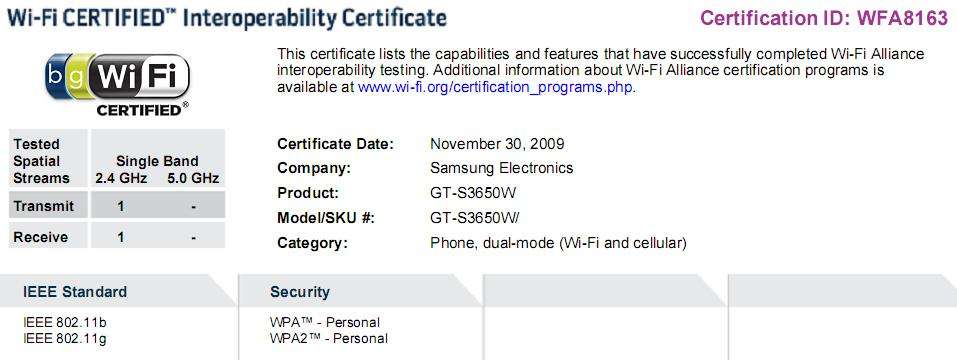This screenshot has height=360, width=957.
Task: Click the IEEE 802.11b entry
Action: click(64, 322)
